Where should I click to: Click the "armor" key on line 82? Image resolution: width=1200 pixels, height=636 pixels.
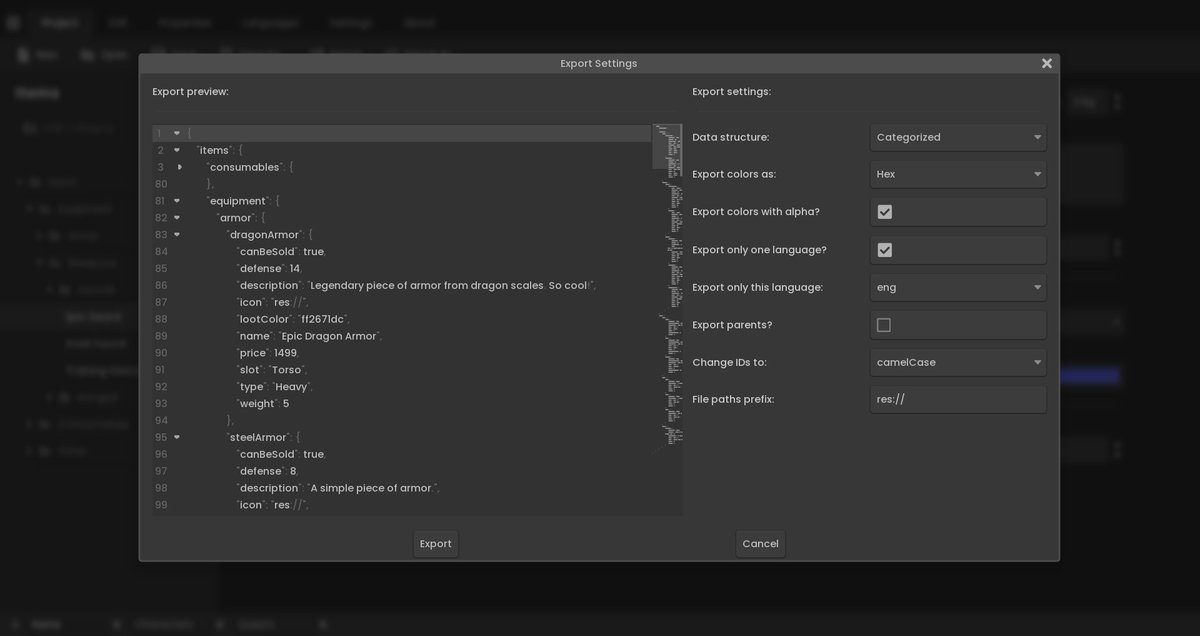[x=236, y=218]
